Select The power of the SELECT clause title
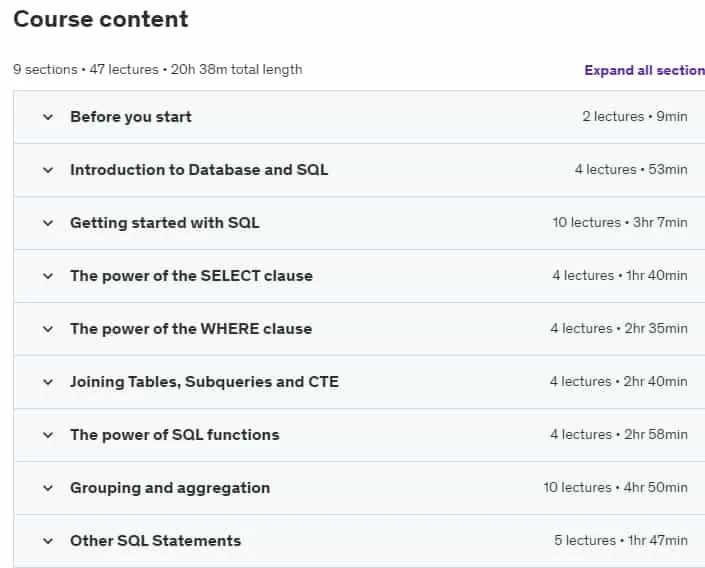 191,276
